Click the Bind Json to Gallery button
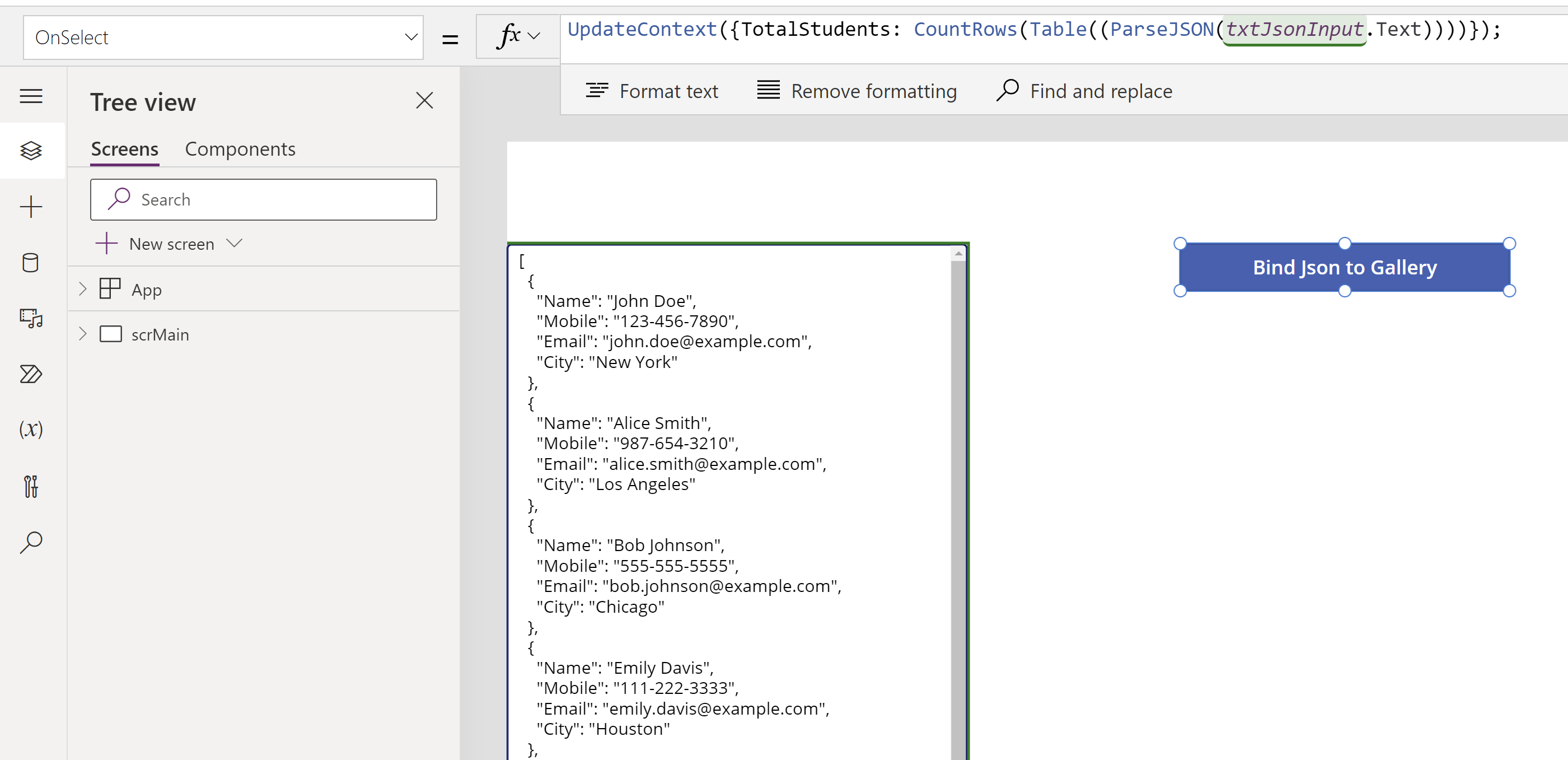 click(1345, 267)
